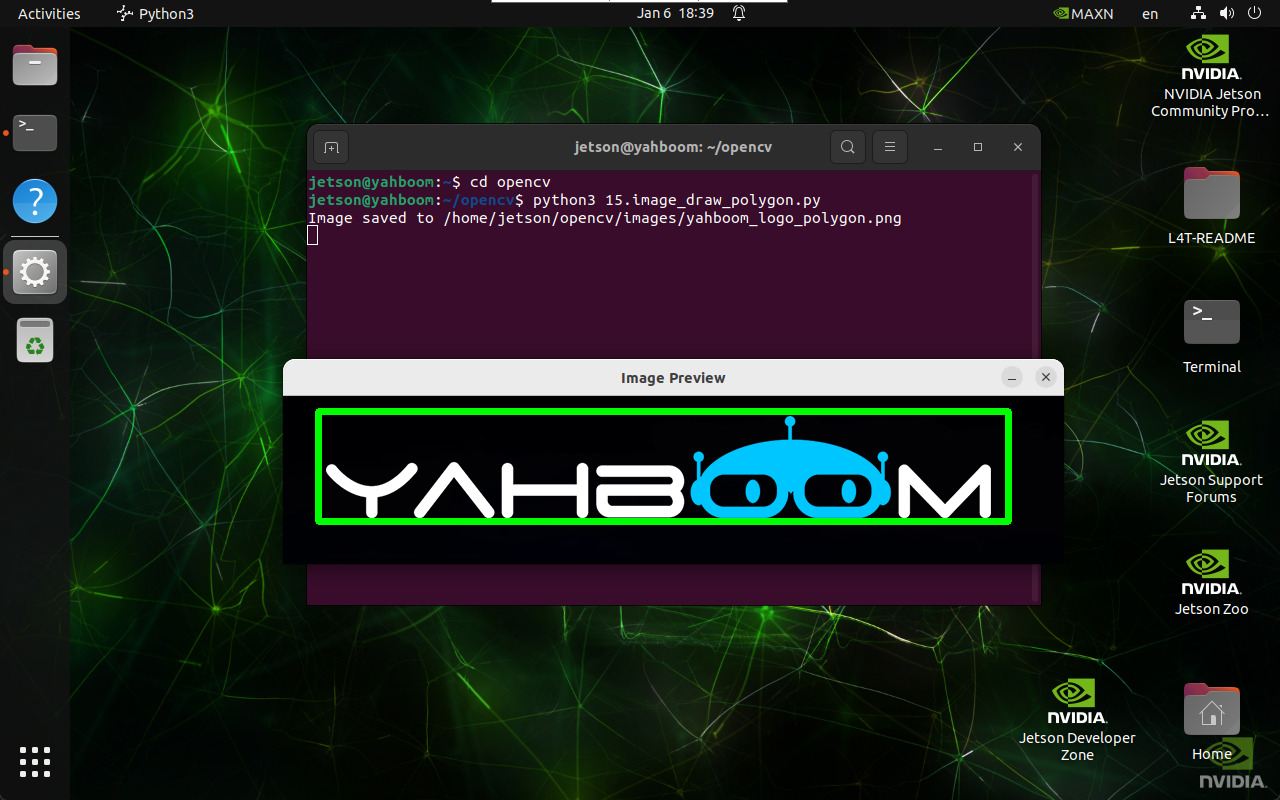Minimize the Image Preview window
This screenshot has width=1280, height=800.
point(1012,377)
